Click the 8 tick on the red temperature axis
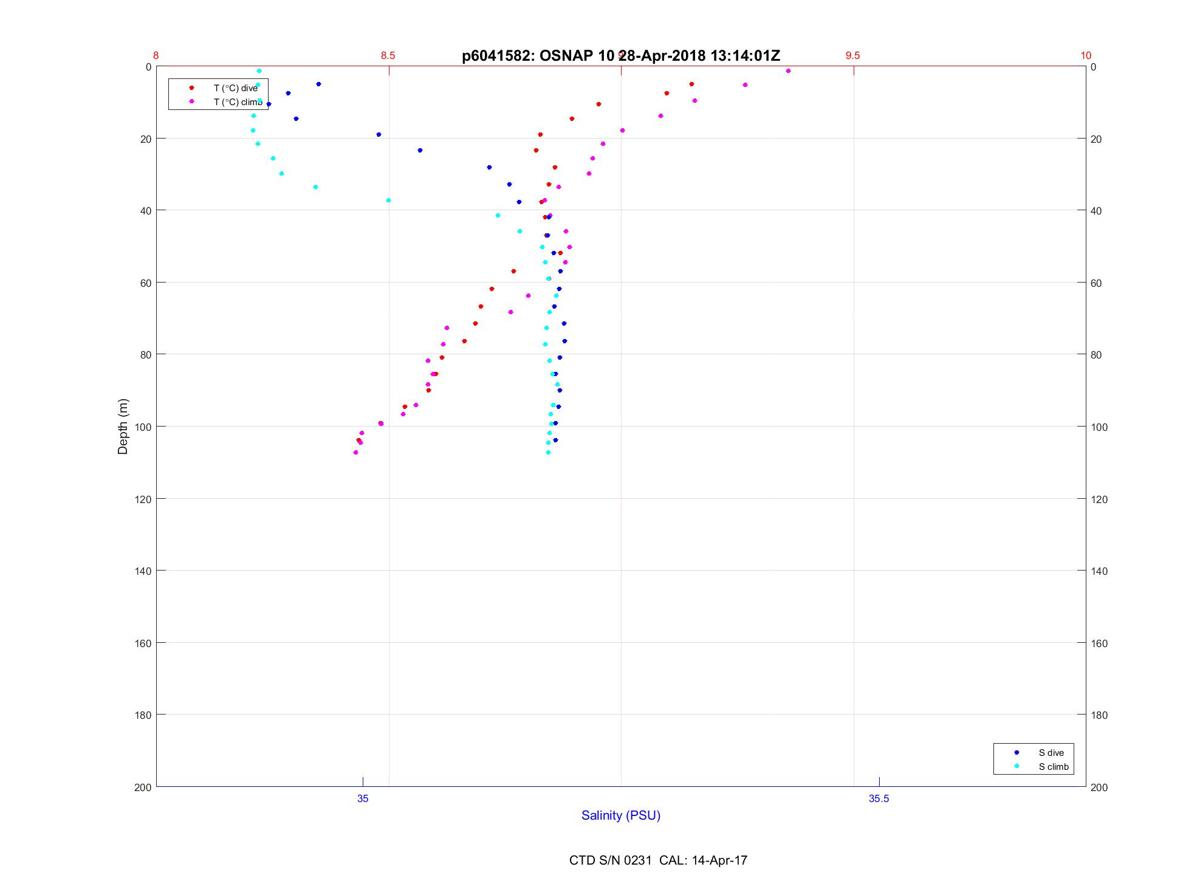Image resolution: width=1200 pixels, height=885 pixels. 156,56
